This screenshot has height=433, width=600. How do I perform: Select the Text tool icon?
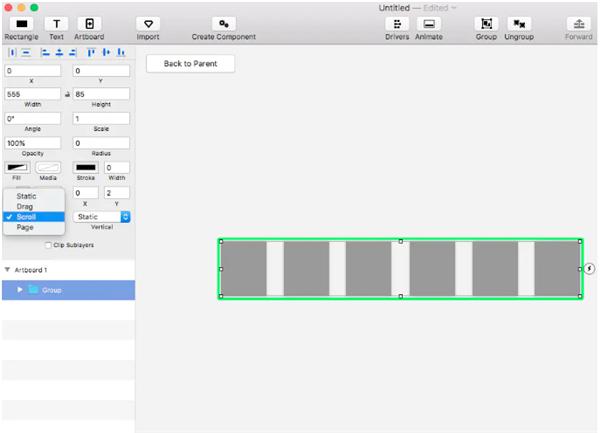pos(56,24)
